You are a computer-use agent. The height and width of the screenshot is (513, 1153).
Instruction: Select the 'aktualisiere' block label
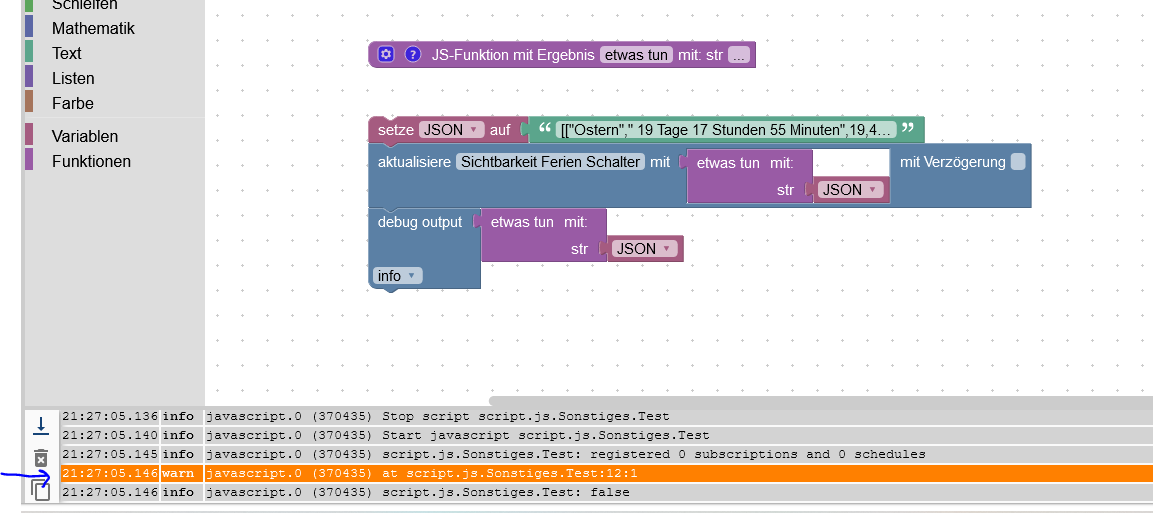(x=413, y=162)
